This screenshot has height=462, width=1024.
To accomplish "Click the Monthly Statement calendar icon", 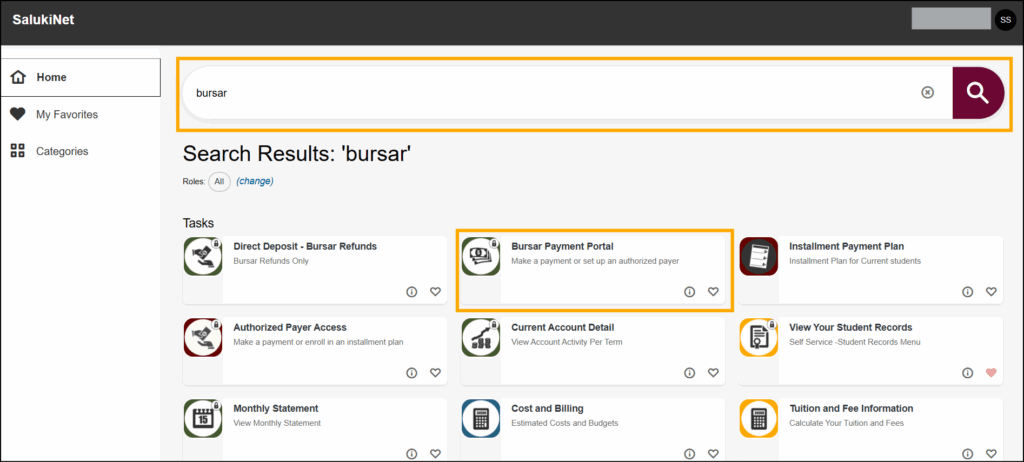I will pos(203,418).
